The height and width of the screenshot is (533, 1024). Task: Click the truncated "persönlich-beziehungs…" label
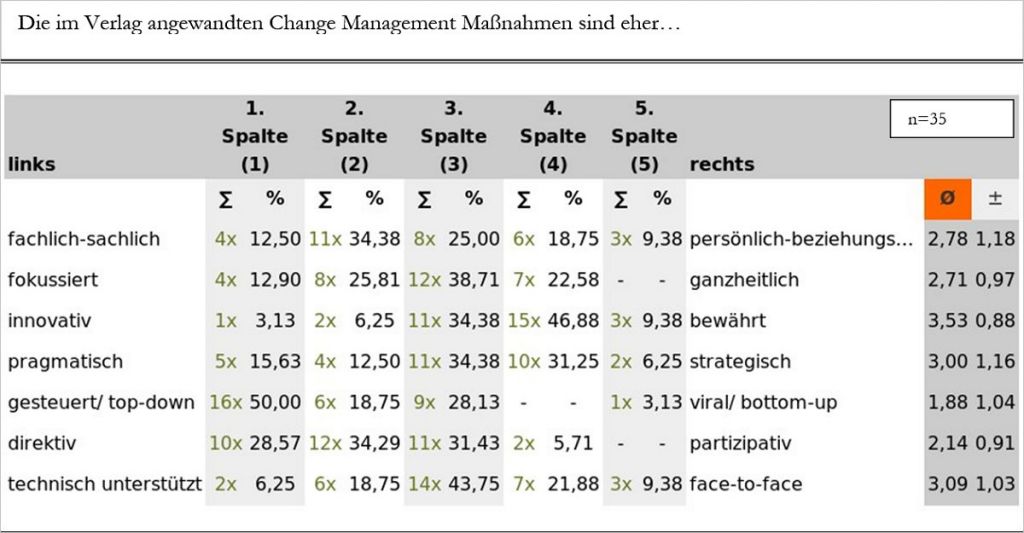tap(801, 239)
